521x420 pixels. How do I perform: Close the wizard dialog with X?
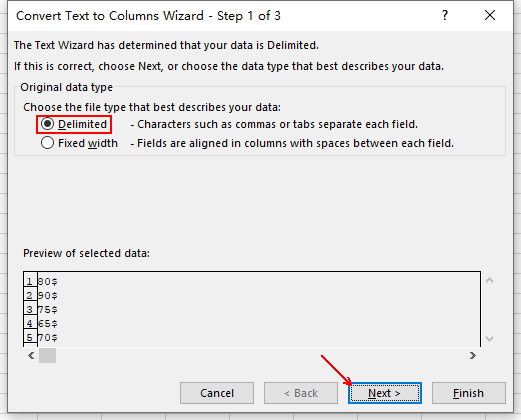click(x=490, y=15)
